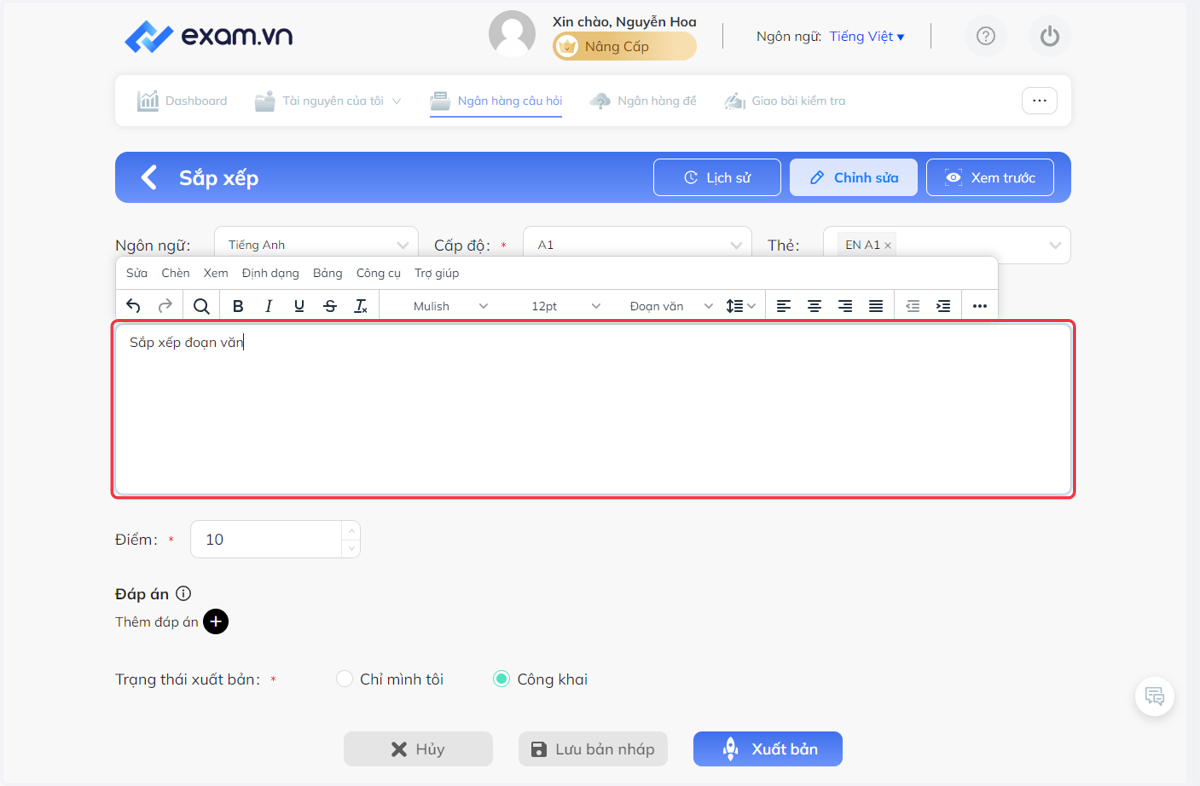
Task: Click the Nâng Cấp upgrade button
Action: point(625,46)
